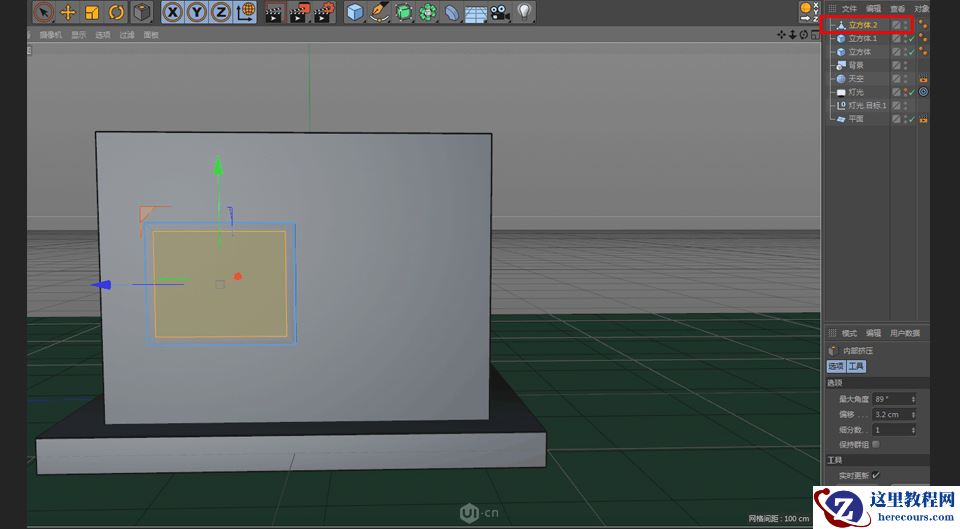Click material tag on 天空
960x529 pixels.
[x=923, y=80]
